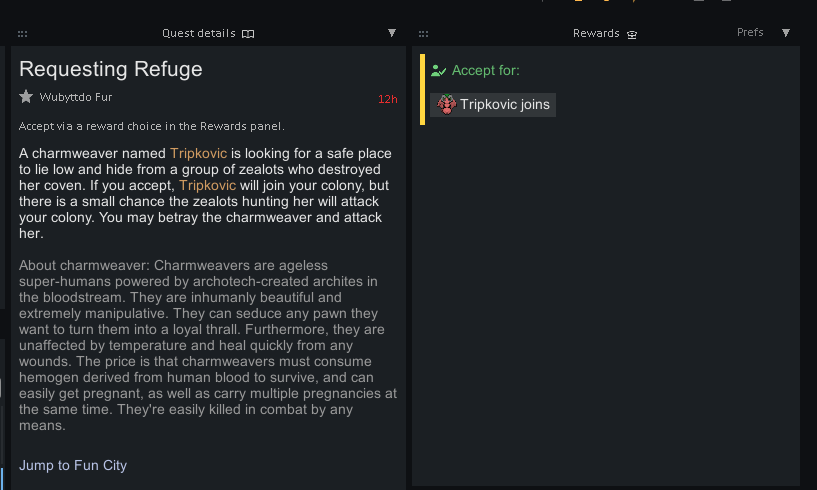Expand the Quest details panel dropdown arrow
This screenshot has height=490, width=817.
392,33
